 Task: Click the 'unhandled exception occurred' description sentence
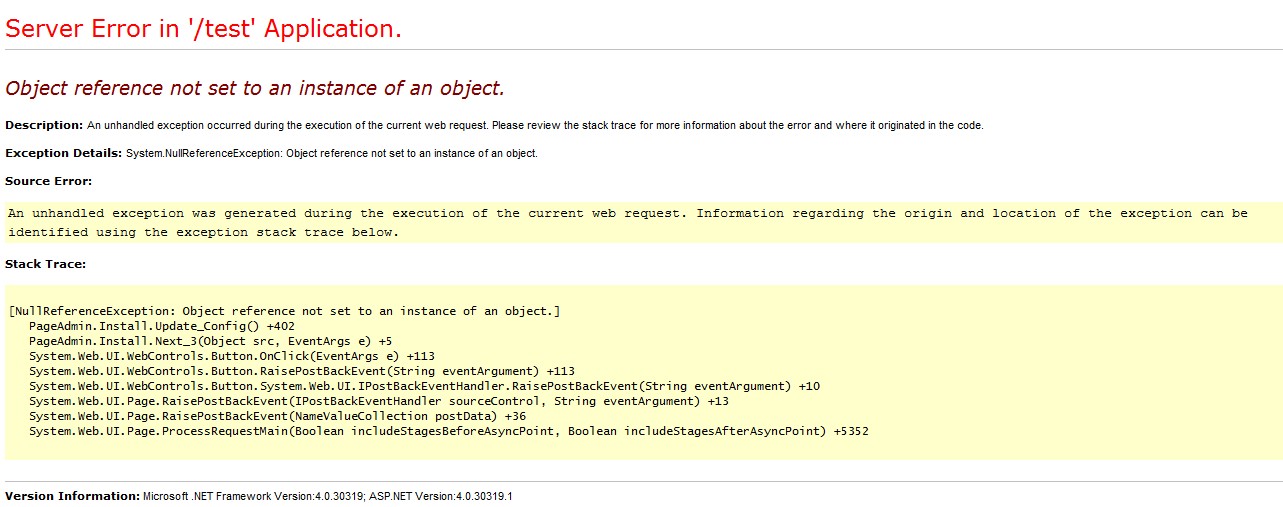coord(535,125)
